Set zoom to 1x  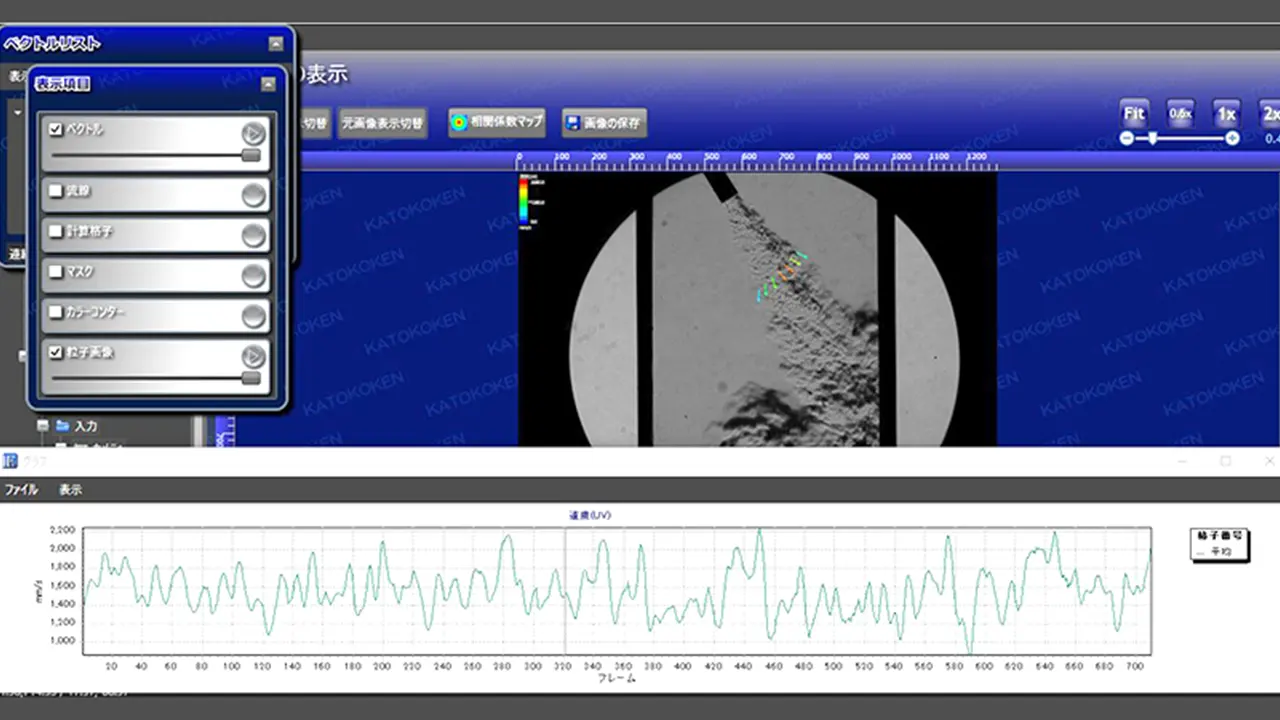tap(1227, 113)
